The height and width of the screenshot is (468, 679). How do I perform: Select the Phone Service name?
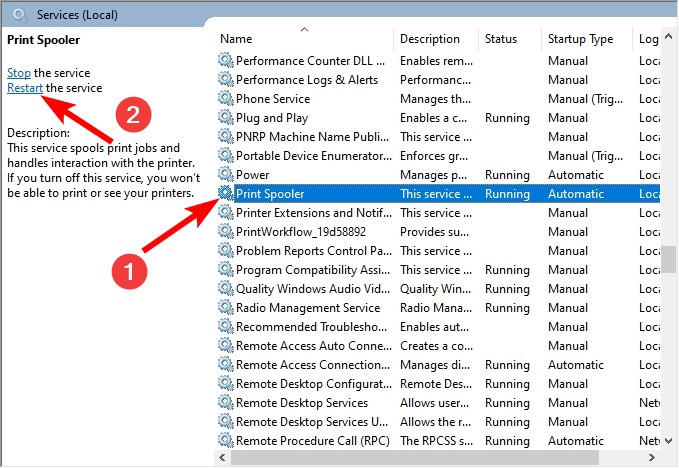click(273, 99)
